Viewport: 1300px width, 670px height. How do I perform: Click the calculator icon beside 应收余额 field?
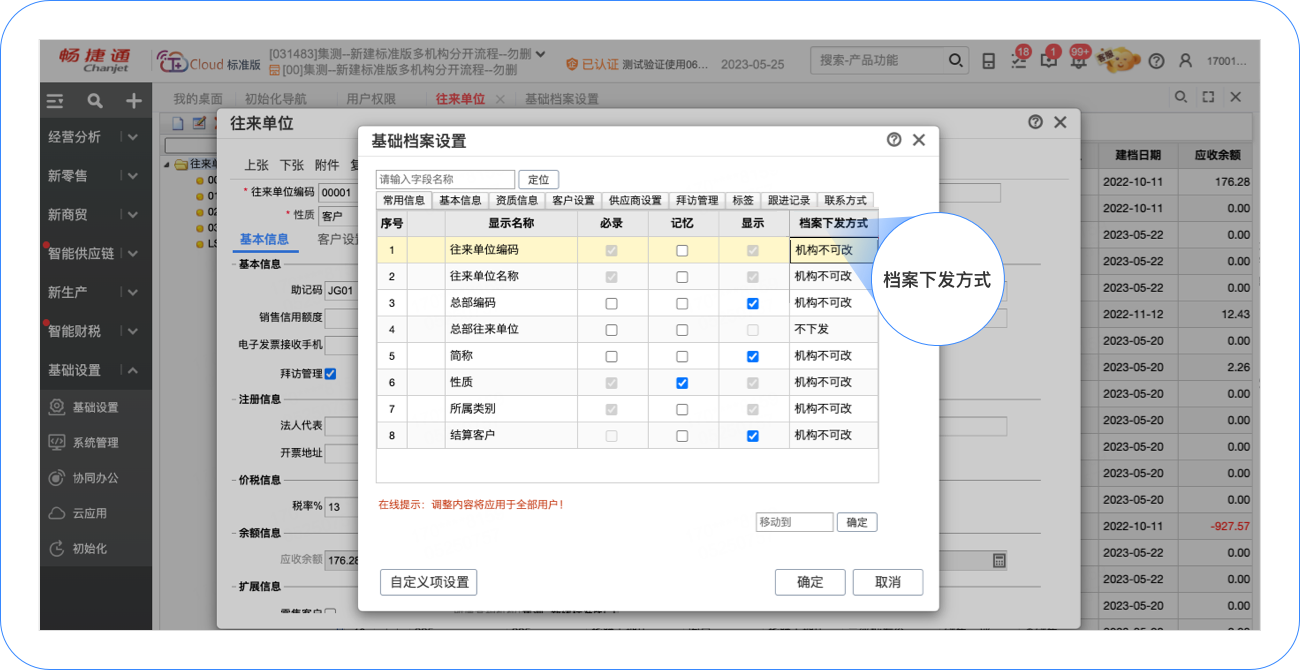click(998, 561)
